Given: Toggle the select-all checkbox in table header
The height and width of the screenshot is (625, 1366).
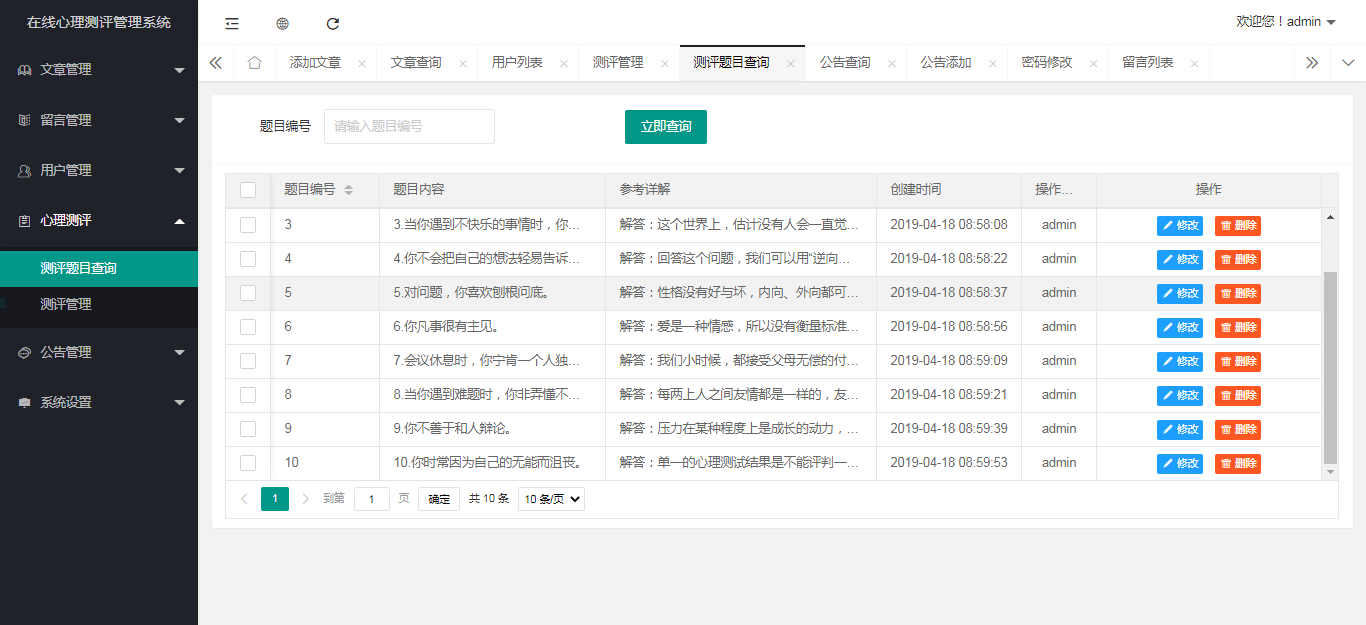Looking at the screenshot, I should [248, 190].
